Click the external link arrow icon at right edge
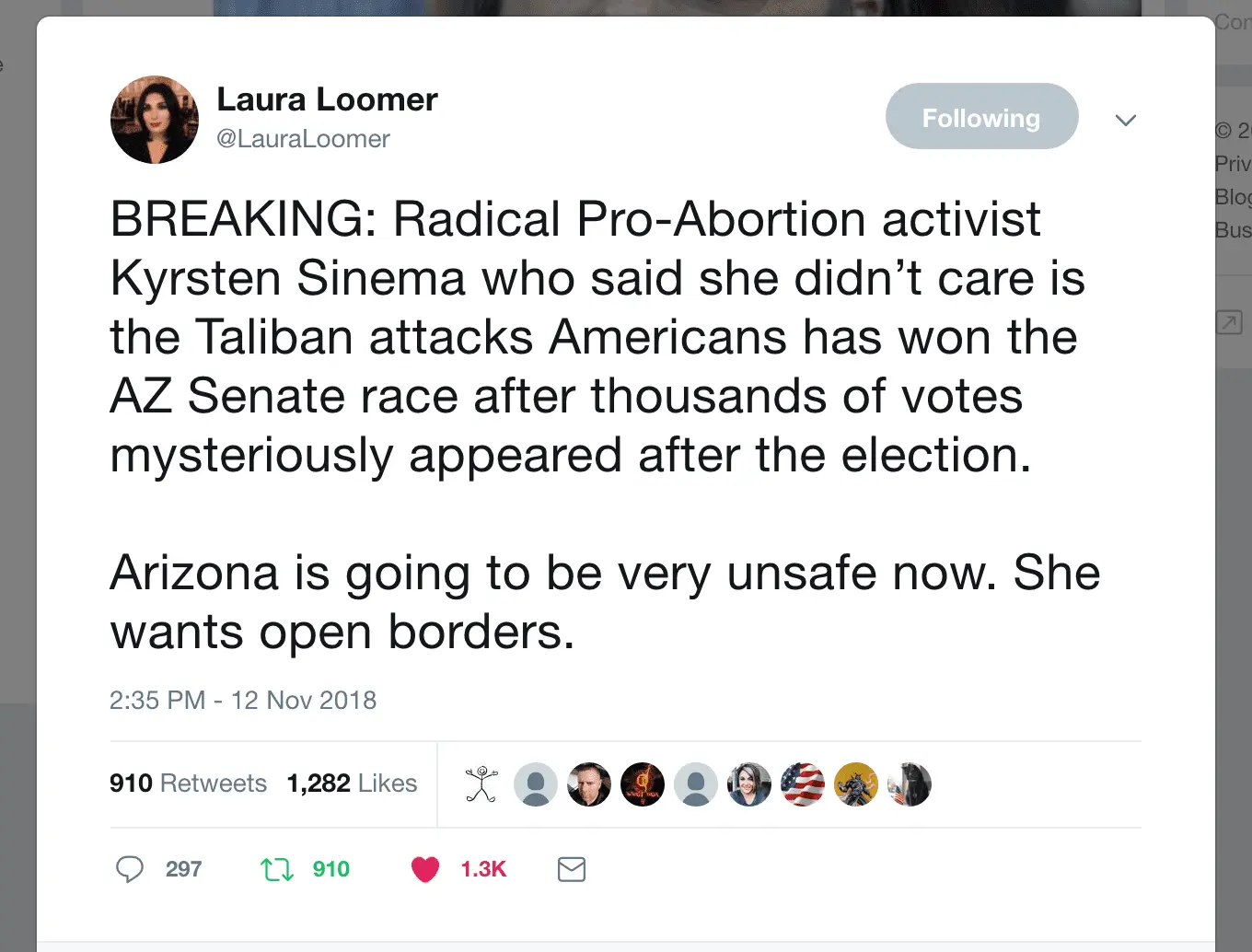Viewport: 1252px width, 952px height. point(1229,322)
